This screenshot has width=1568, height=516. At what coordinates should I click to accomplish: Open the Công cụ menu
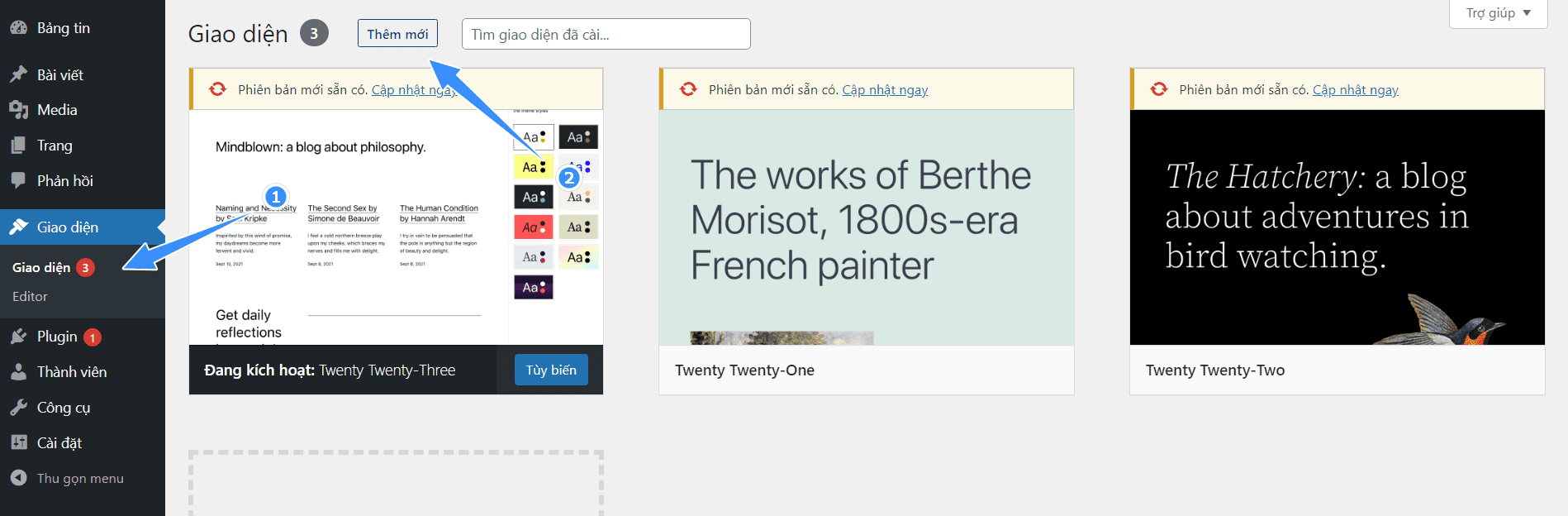83,407
